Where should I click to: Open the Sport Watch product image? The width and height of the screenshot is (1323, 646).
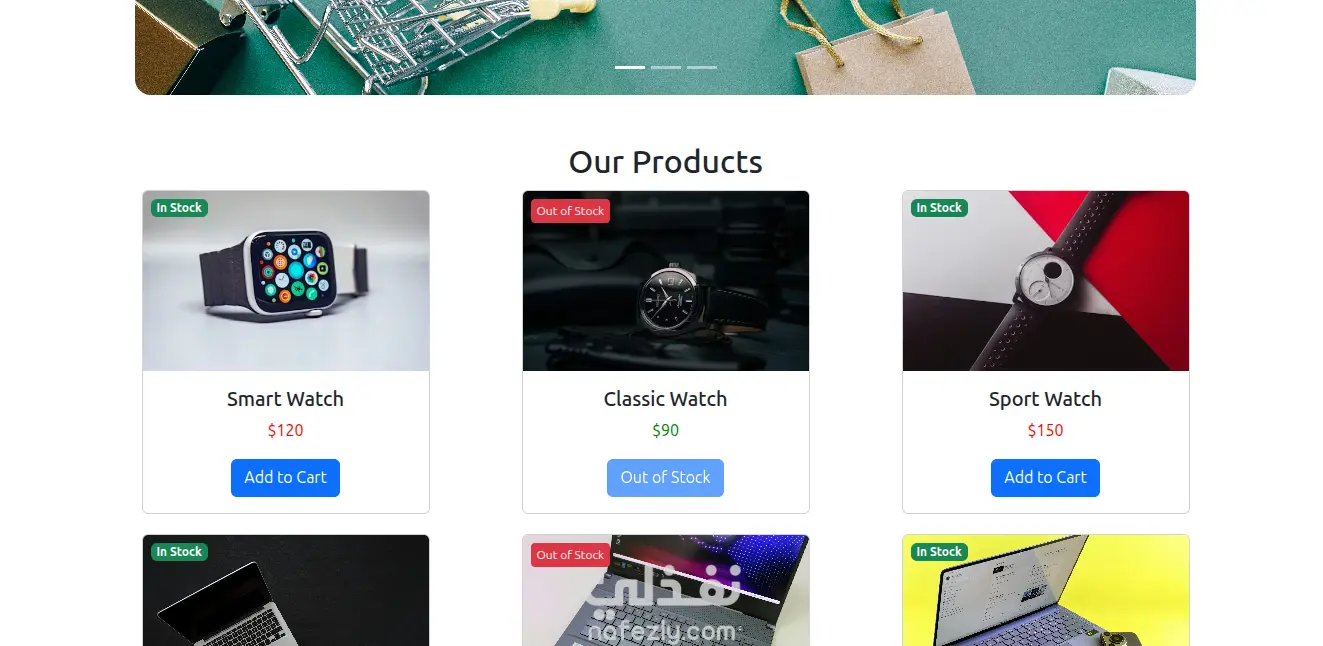[x=1046, y=281]
